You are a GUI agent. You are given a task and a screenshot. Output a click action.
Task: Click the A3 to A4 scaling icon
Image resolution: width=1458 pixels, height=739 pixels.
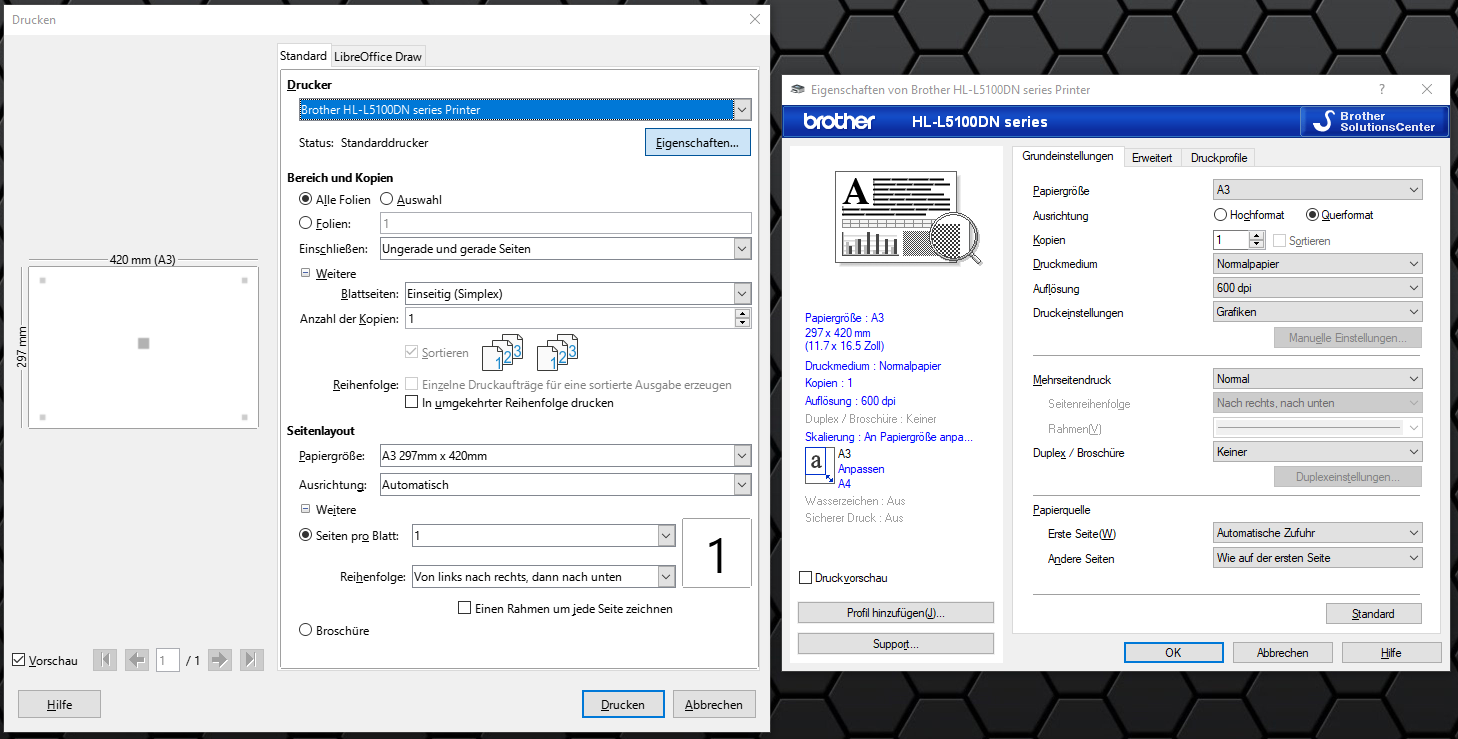(x=819, y=468)
